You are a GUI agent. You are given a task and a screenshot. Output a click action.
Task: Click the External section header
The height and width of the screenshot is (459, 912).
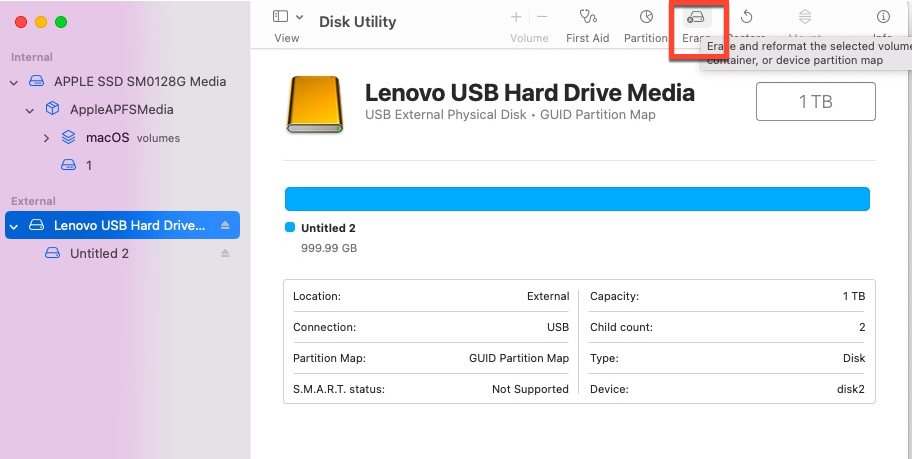click(x=33, y=201)
